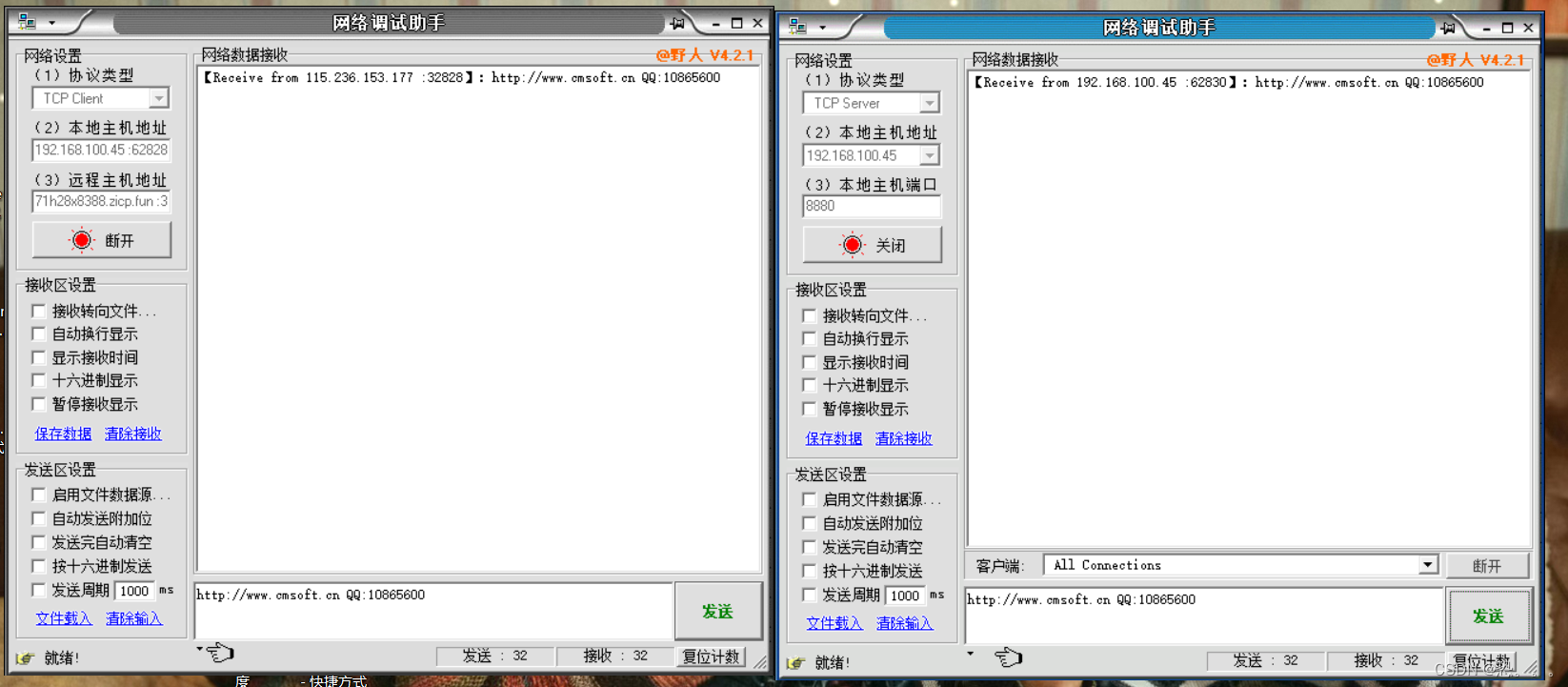Viewport: 1568px width, 687px height.
Task: Open the title-bar dropdown arrow in right window
Action: [x=822, y=28]
